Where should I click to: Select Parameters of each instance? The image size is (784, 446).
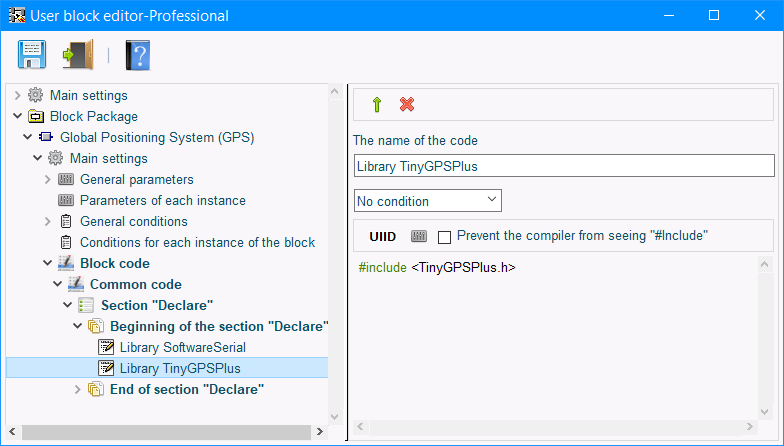point(163,200)
